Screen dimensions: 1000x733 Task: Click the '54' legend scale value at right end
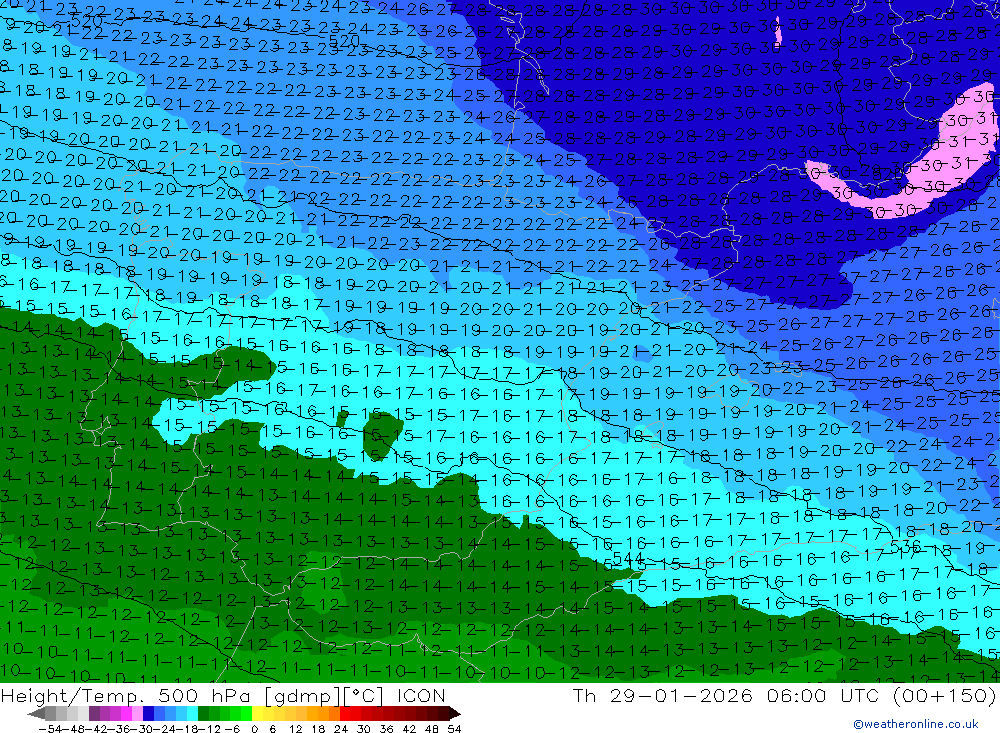[454, 729]
